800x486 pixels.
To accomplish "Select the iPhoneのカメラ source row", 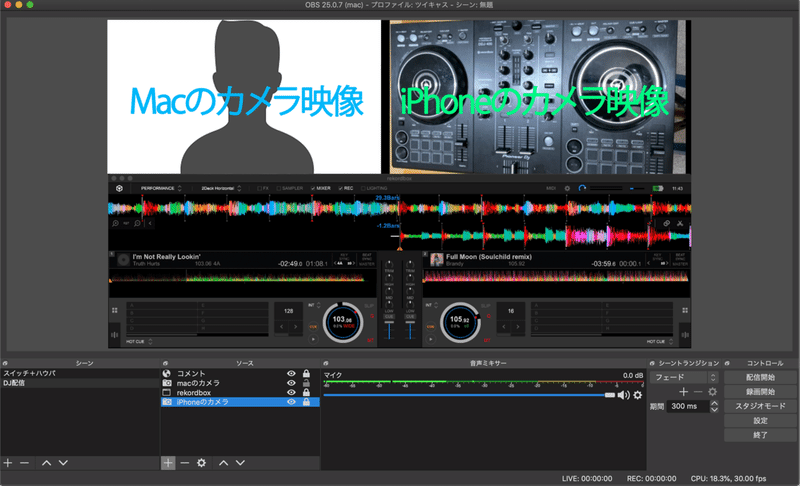I will pos(240,402).
